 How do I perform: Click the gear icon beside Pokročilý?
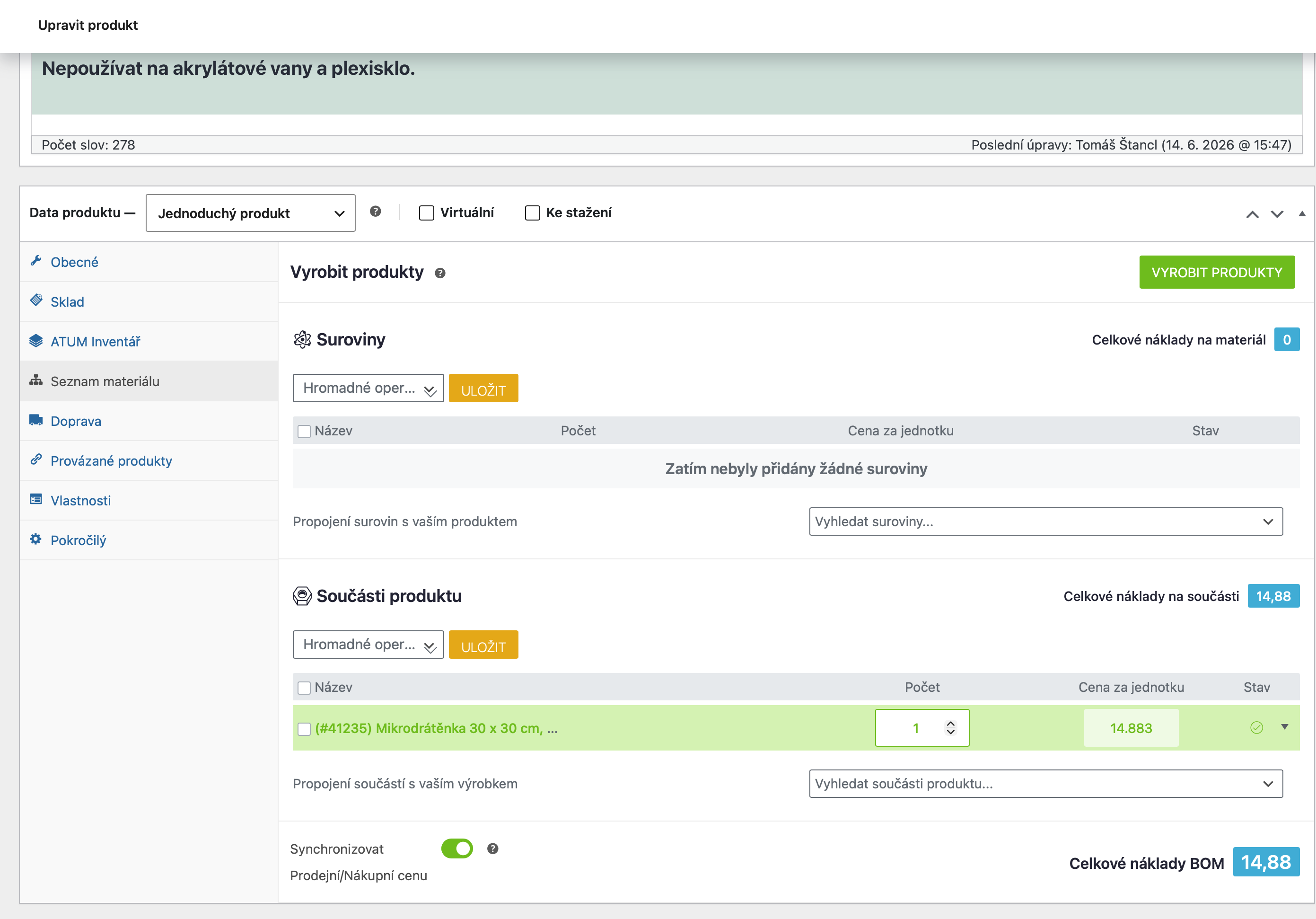[x=36, y=539]
